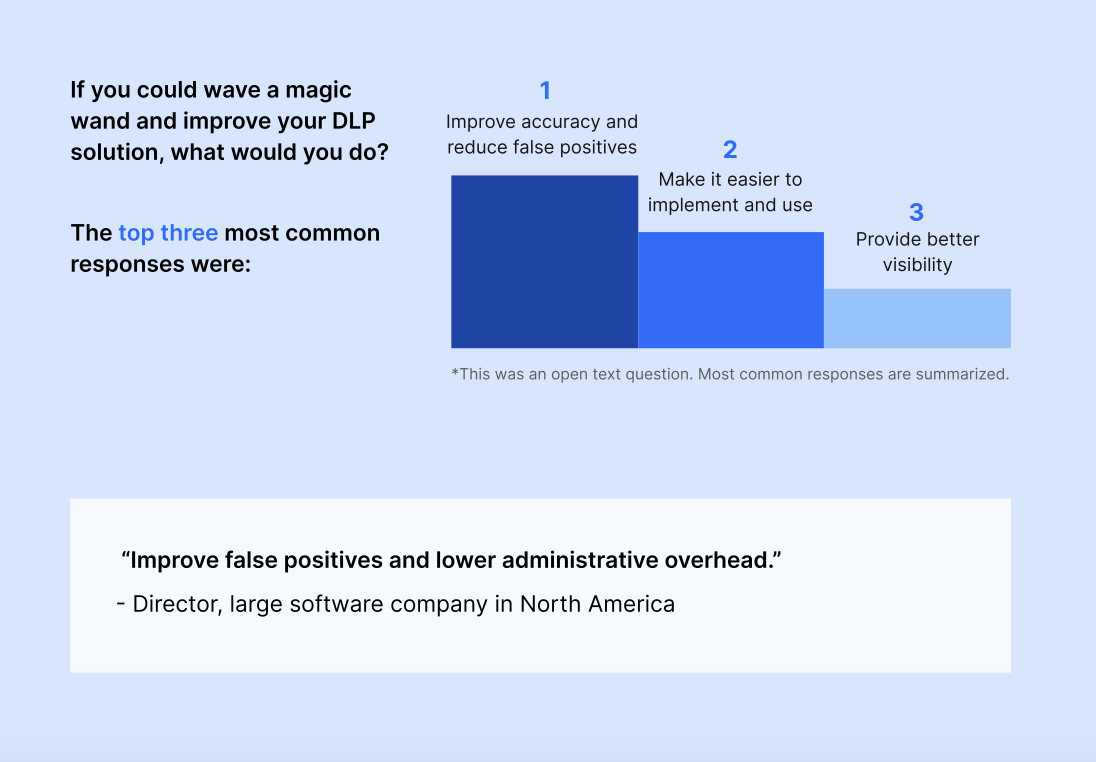The image size is (1096, 762).
Task: Click 'Make it easier to implement and use' label
Action: (730, 192)
